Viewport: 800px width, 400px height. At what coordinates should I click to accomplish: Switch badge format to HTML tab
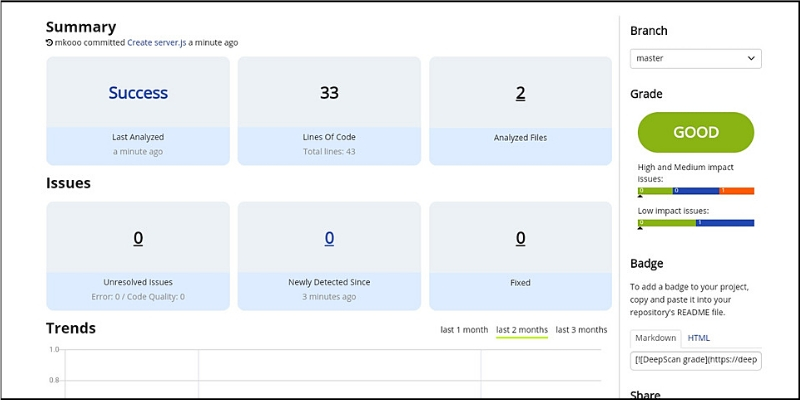(x=698, y=338)
